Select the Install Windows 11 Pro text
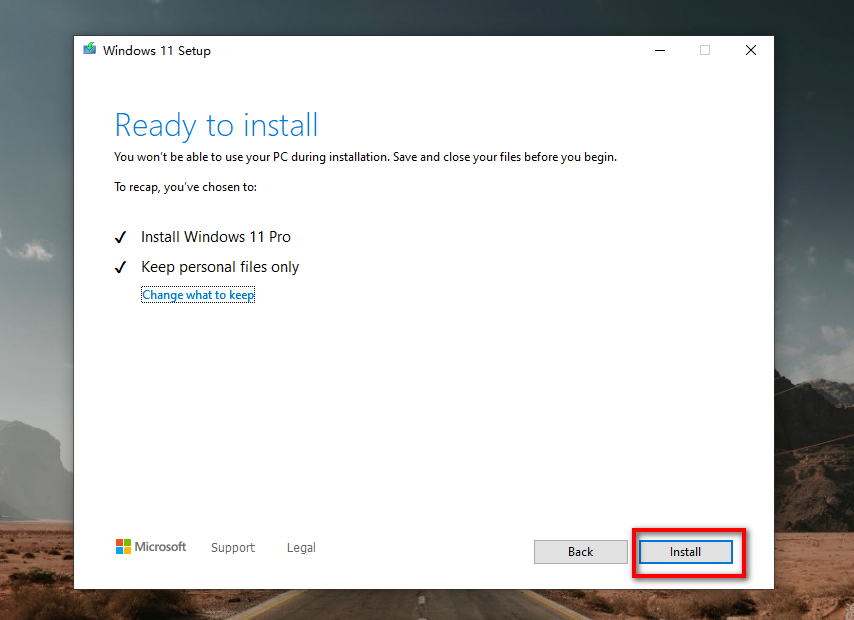Viewport: 854px width, 620px height. [216, 237]
